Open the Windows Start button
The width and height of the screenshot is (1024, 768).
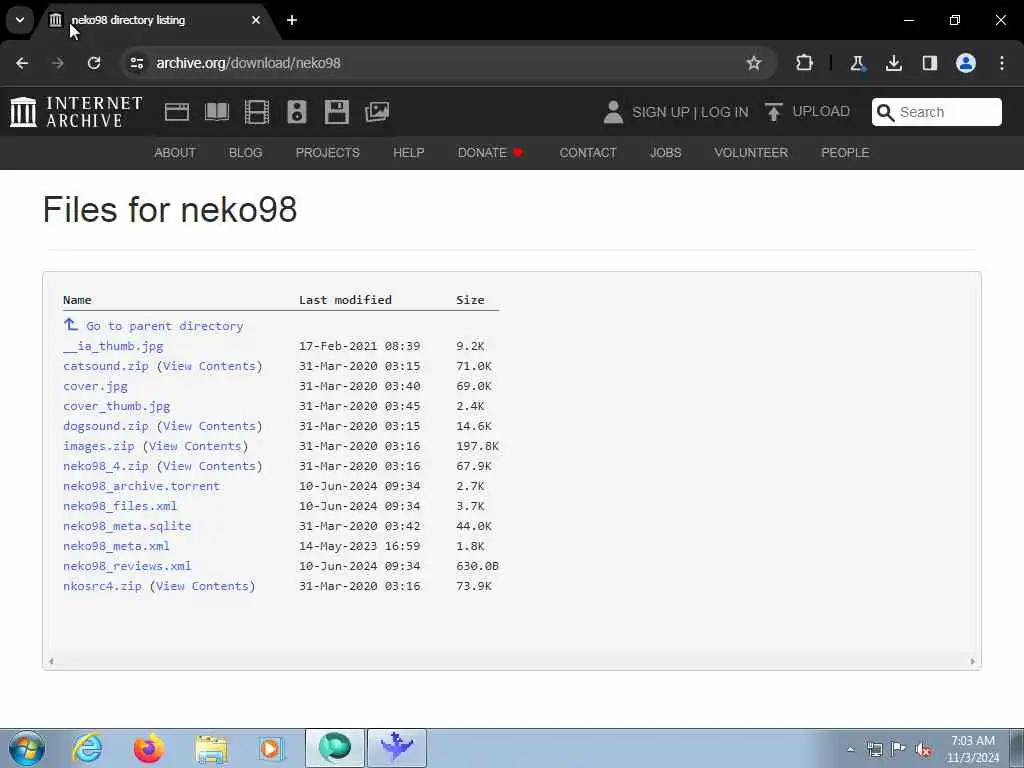click(x=27, y=748)
